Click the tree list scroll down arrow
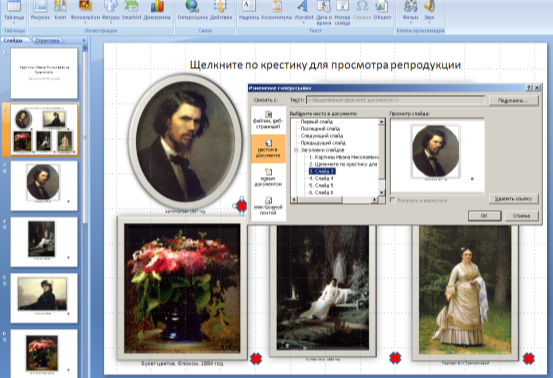 point(381,193)
